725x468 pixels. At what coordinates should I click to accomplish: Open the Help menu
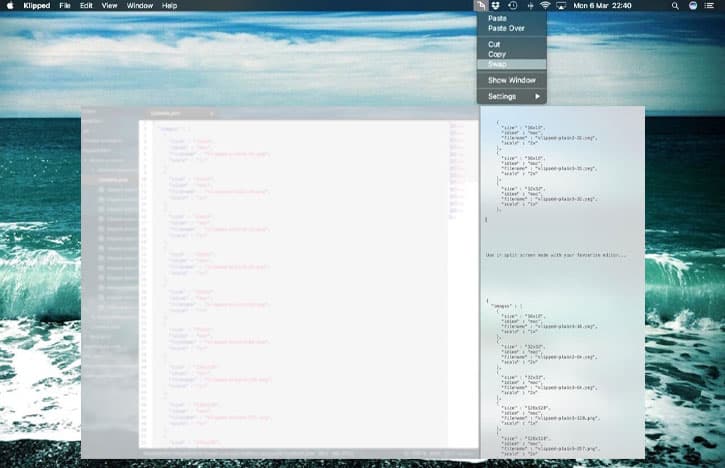170,6
